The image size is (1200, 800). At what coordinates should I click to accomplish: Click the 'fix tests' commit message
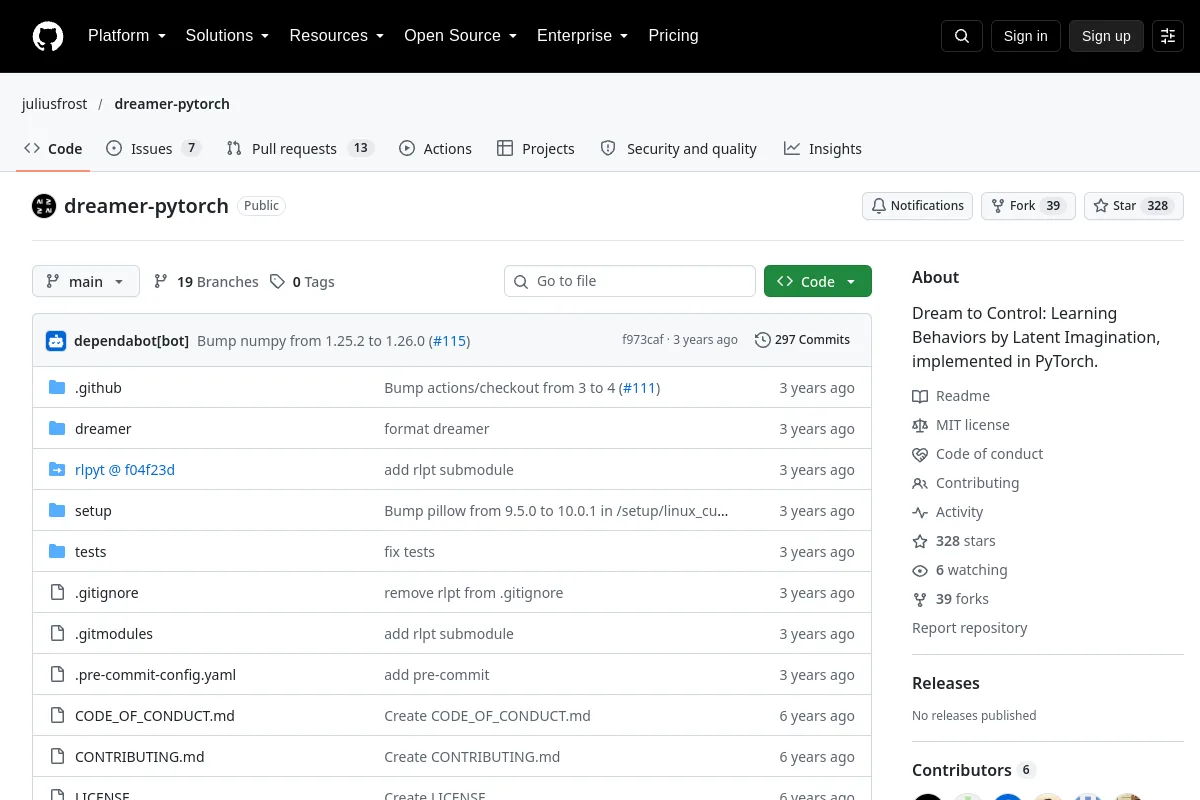tap(410, 552)
